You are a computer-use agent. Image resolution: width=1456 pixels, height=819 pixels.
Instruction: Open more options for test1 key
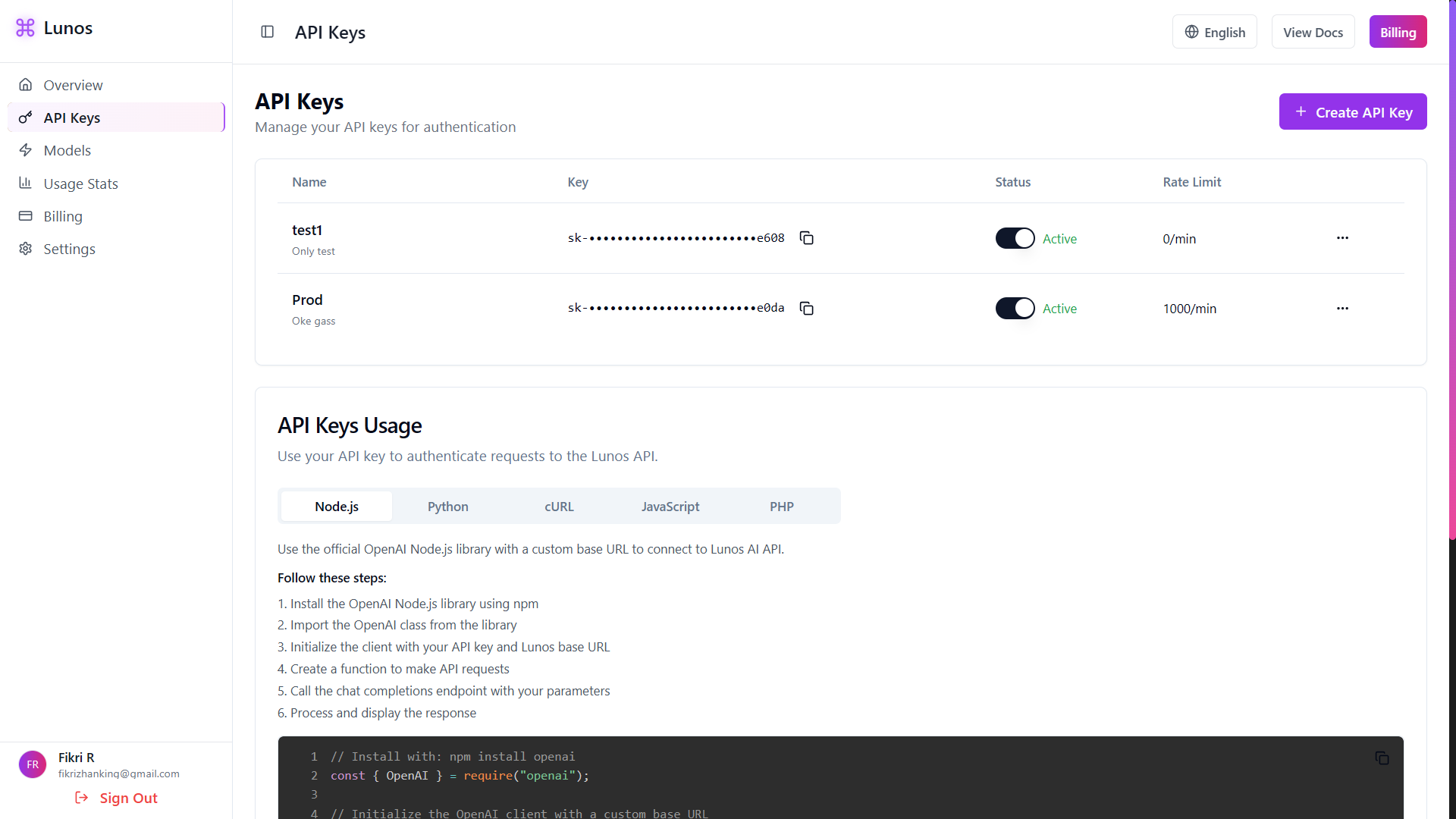[x=1342, y=238]
